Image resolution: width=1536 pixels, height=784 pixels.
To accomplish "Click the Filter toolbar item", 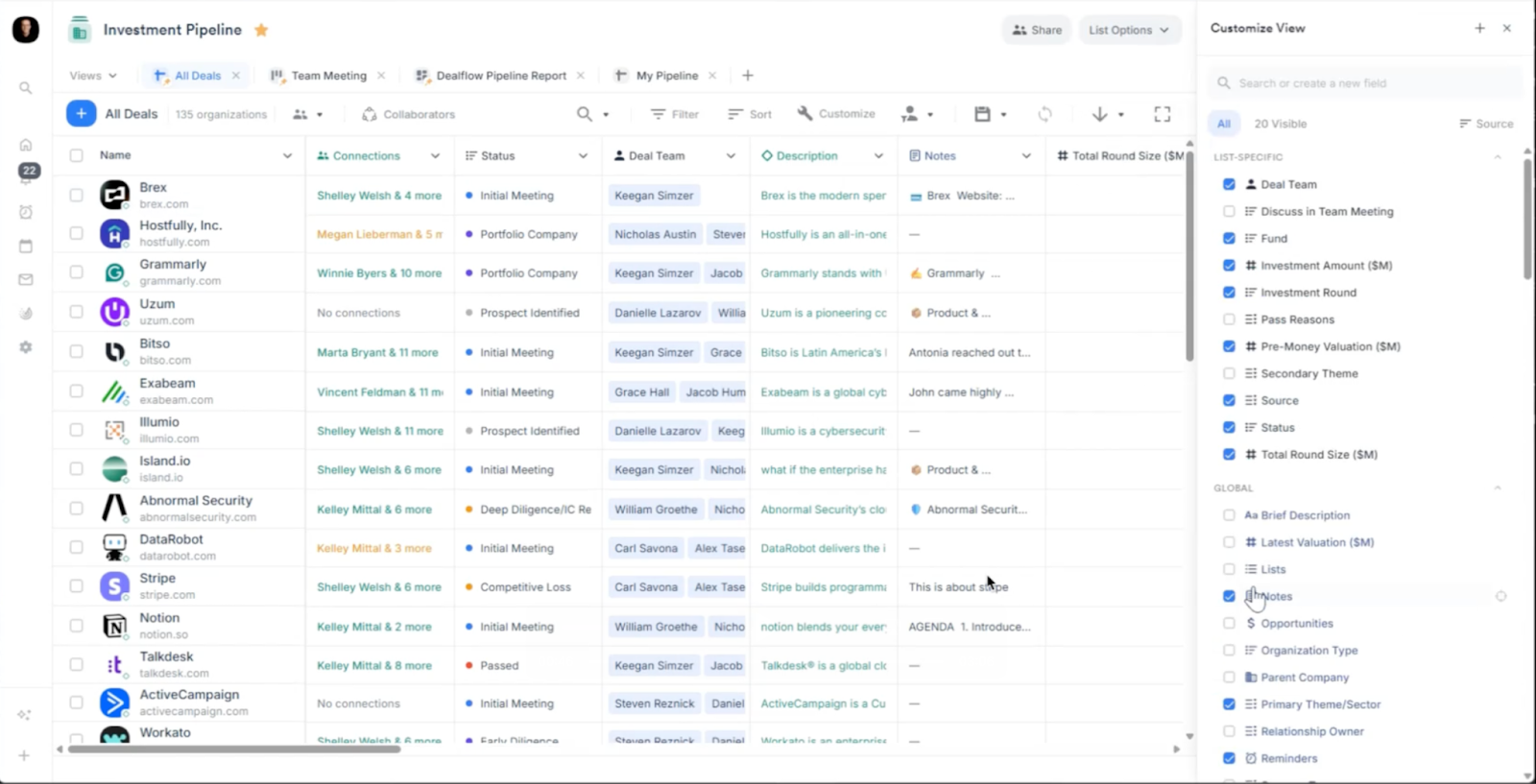I will pos(675,114).
